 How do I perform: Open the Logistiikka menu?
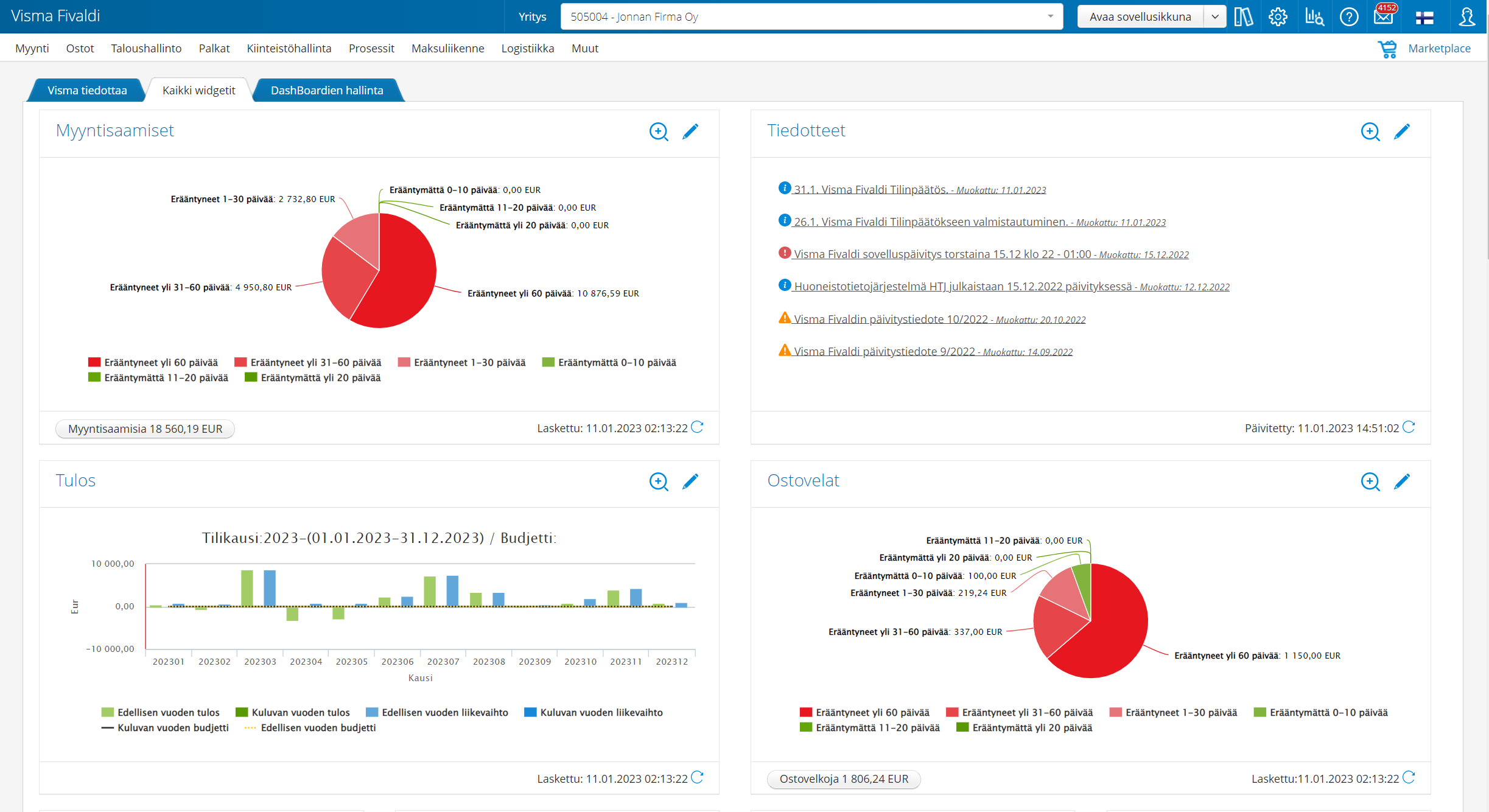coord(528,49)
